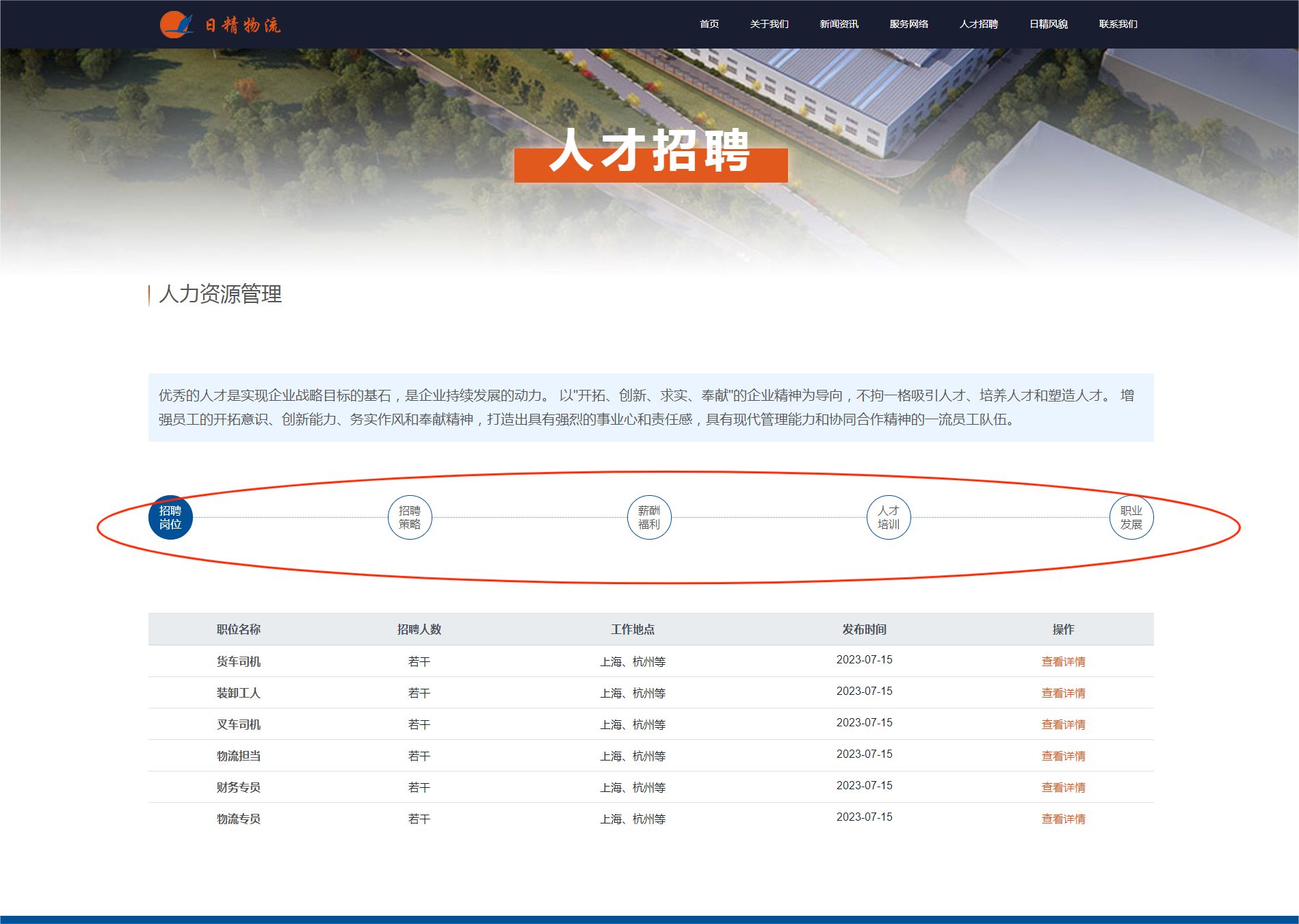1299x924 pixels.
Task: View details for 物流担当
Action: click(1063, 756)
